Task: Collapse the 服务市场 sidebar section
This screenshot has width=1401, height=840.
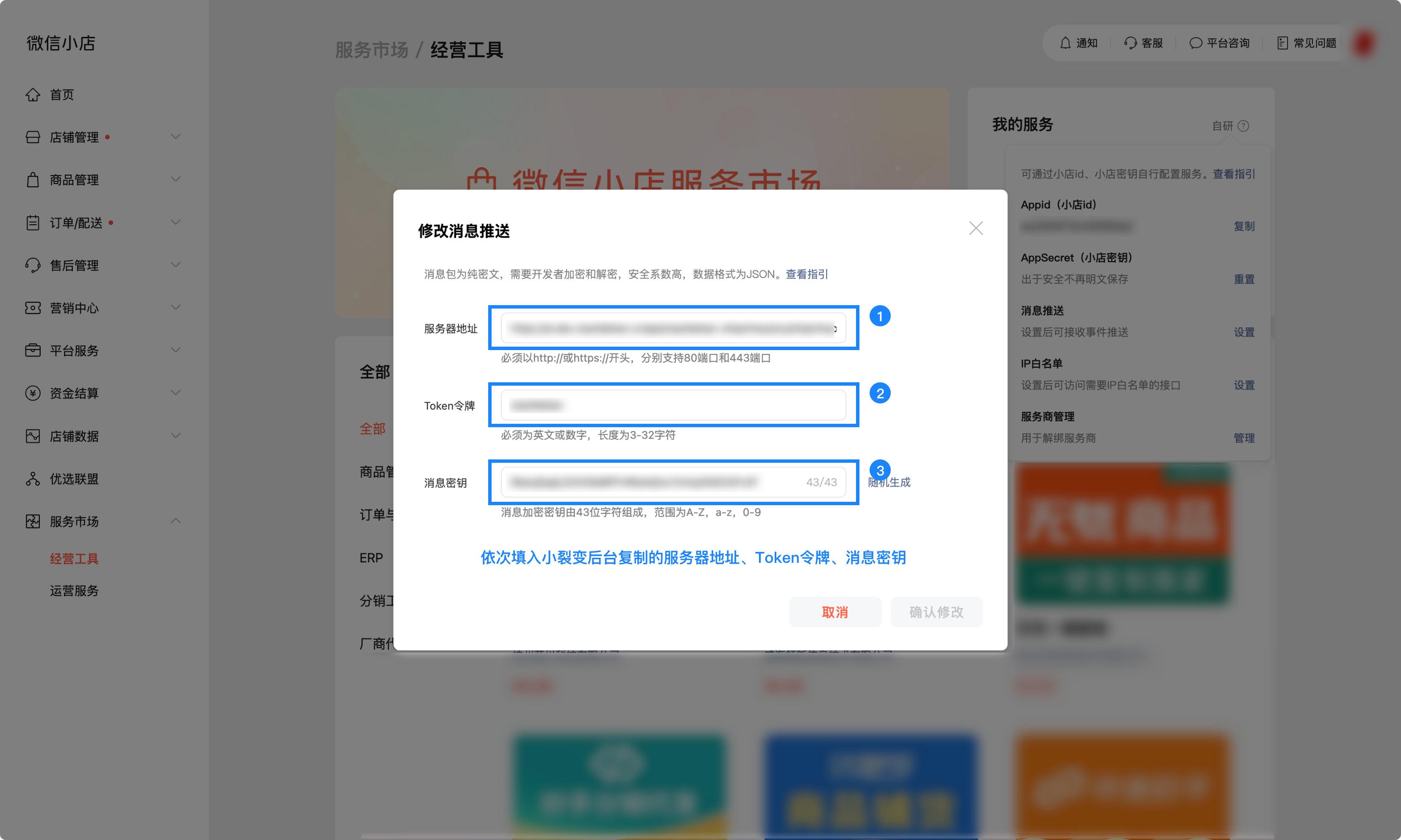Action: click(x=176, y=521)
